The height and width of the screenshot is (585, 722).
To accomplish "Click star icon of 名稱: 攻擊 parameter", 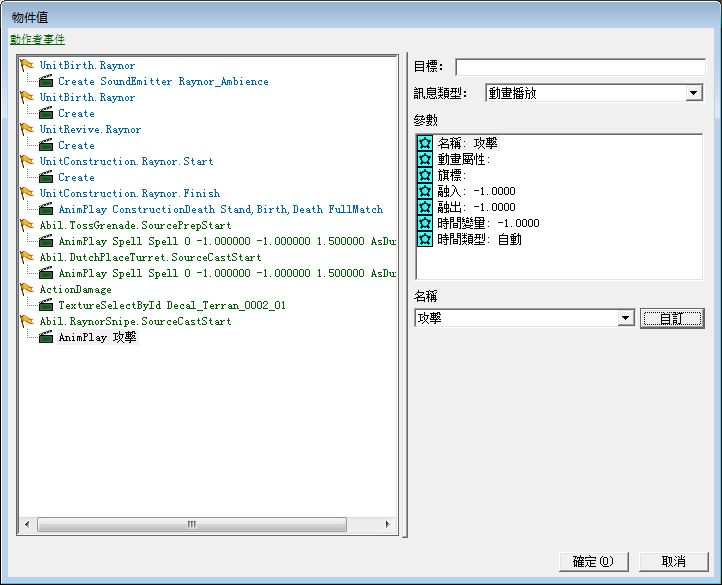I will (x=425, y=143).
